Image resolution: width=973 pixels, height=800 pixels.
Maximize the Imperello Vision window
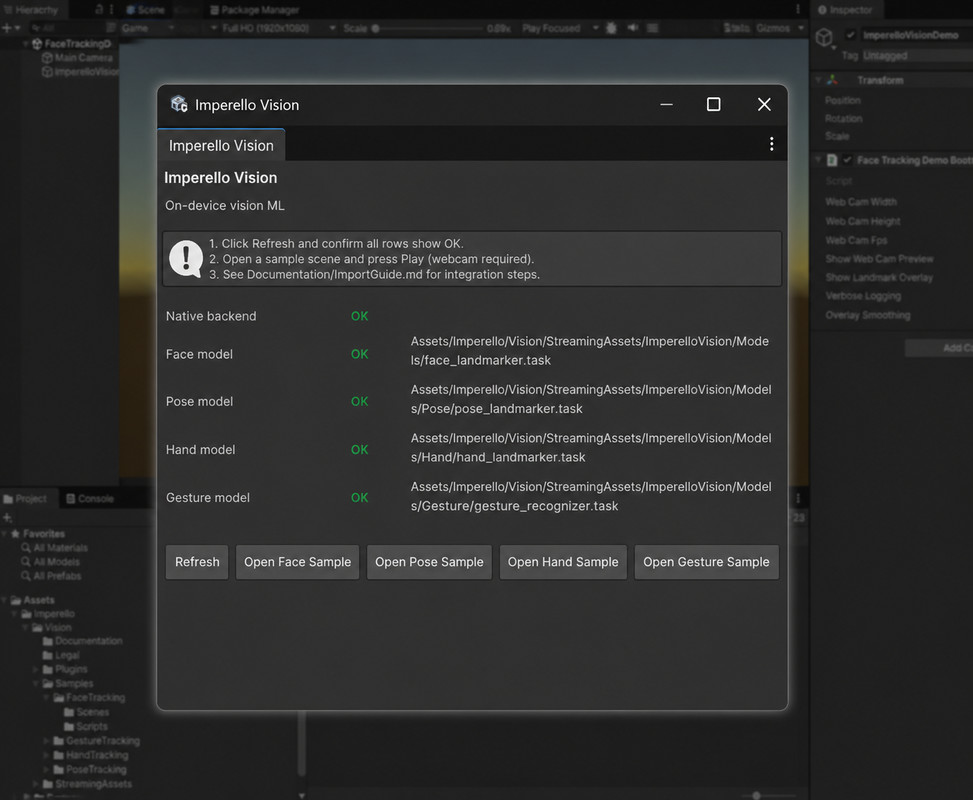(x=714, y=104)
